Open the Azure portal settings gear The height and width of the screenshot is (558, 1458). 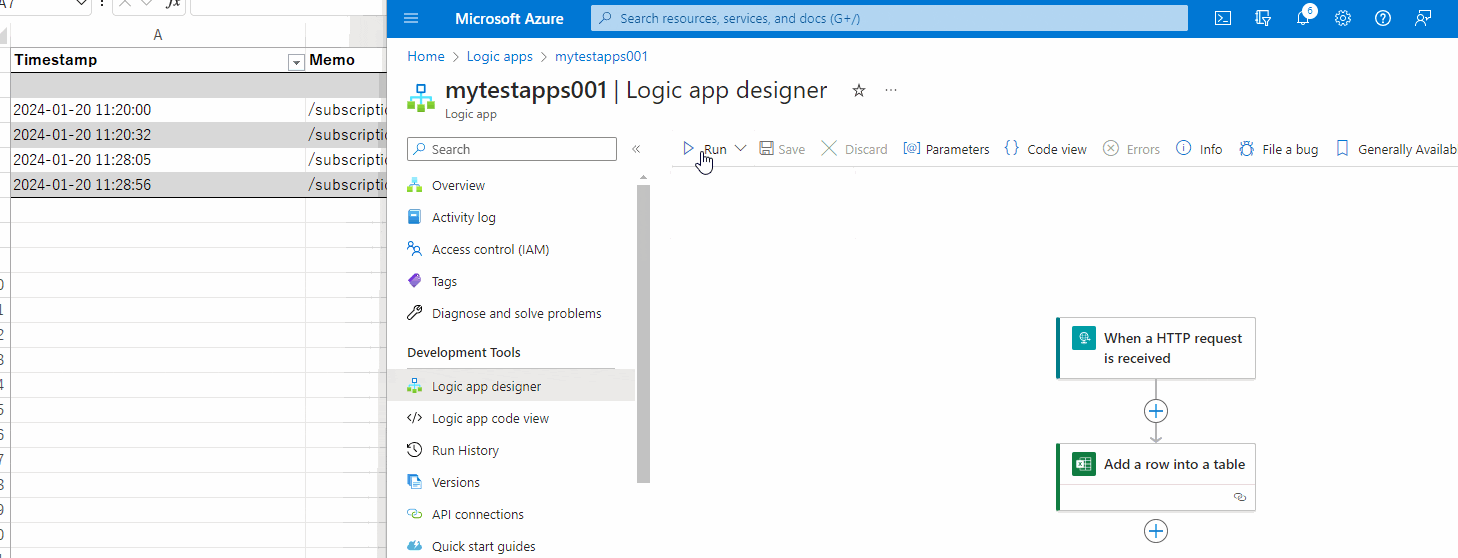coord(1343,18)
